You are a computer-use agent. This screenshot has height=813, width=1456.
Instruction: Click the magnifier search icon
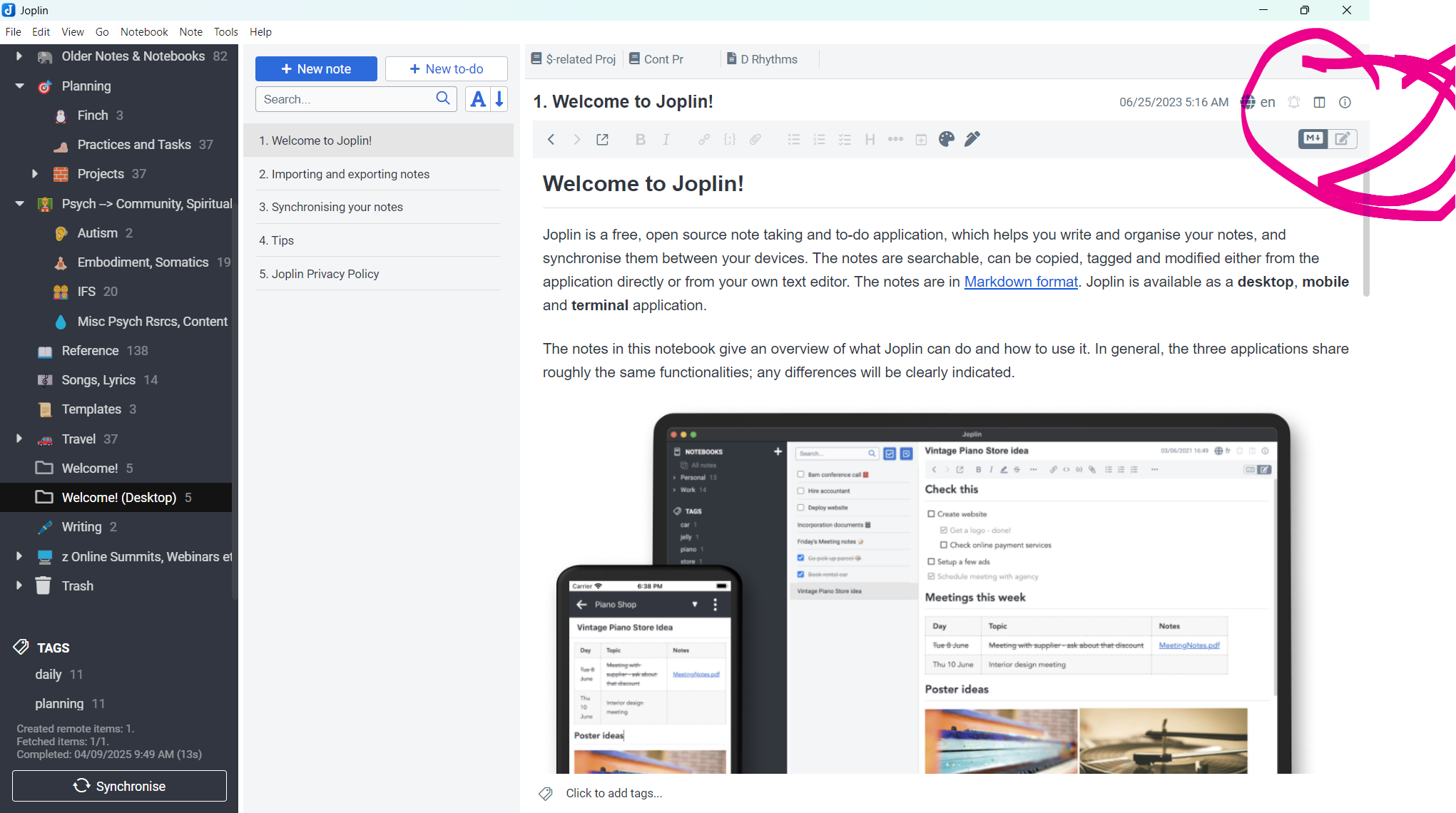pos(443,98)
